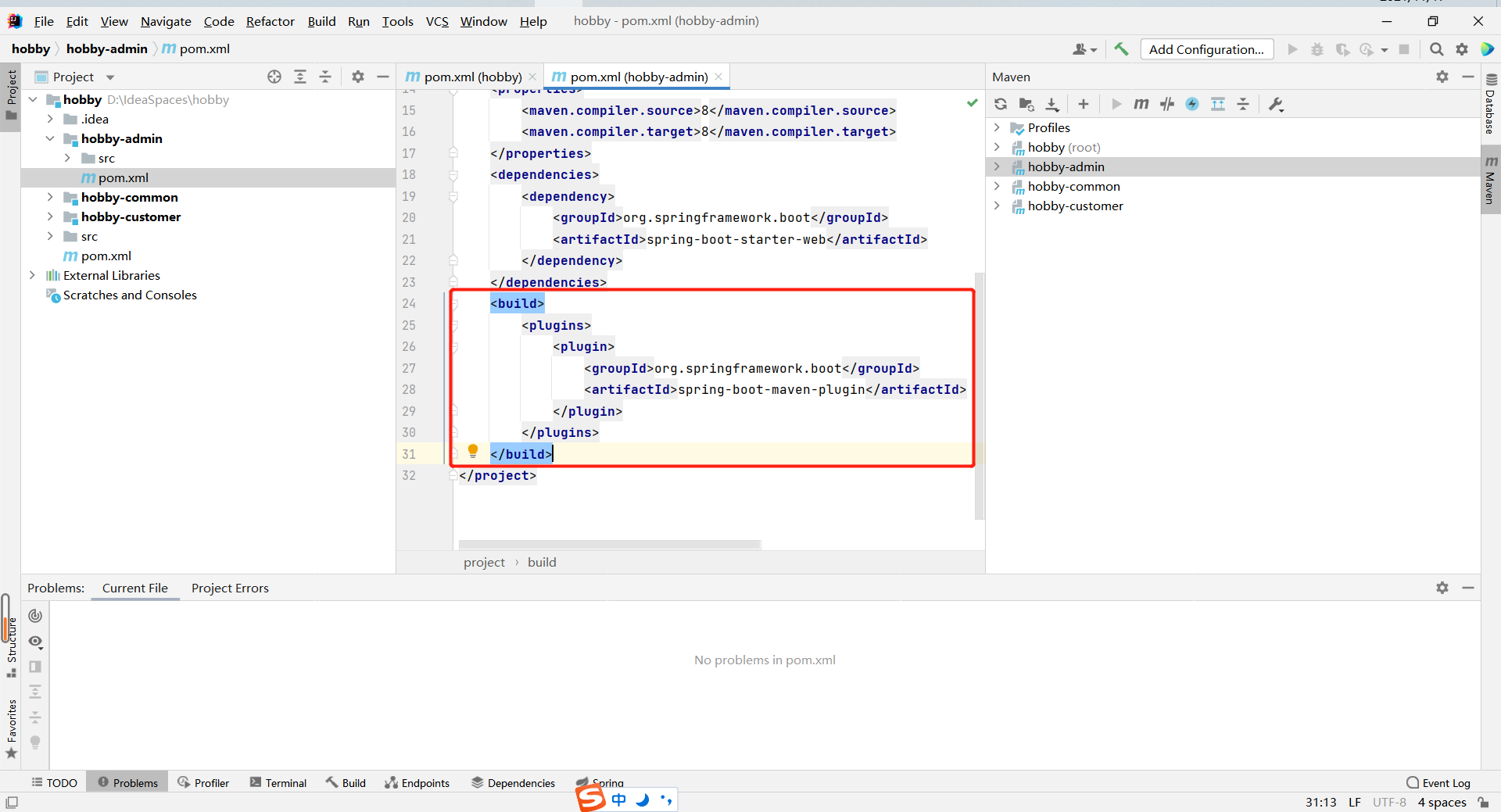
Task: Open IDE settings gear in toolbar
Action: pyautogui.click(x=1462, y=49)
